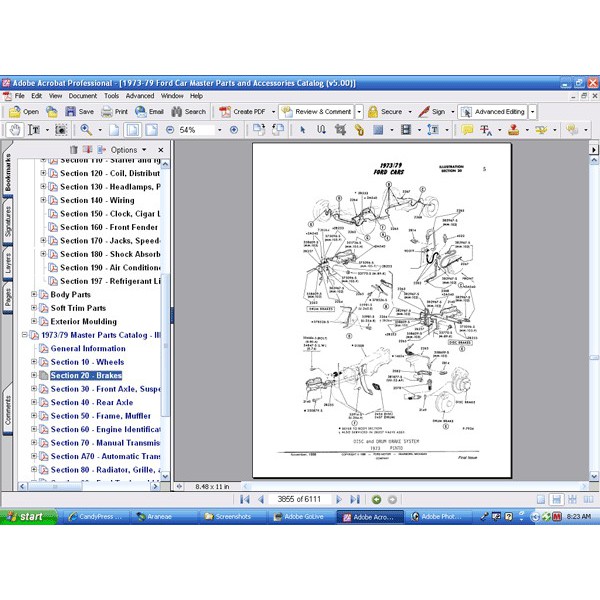Go to first page

245,499
